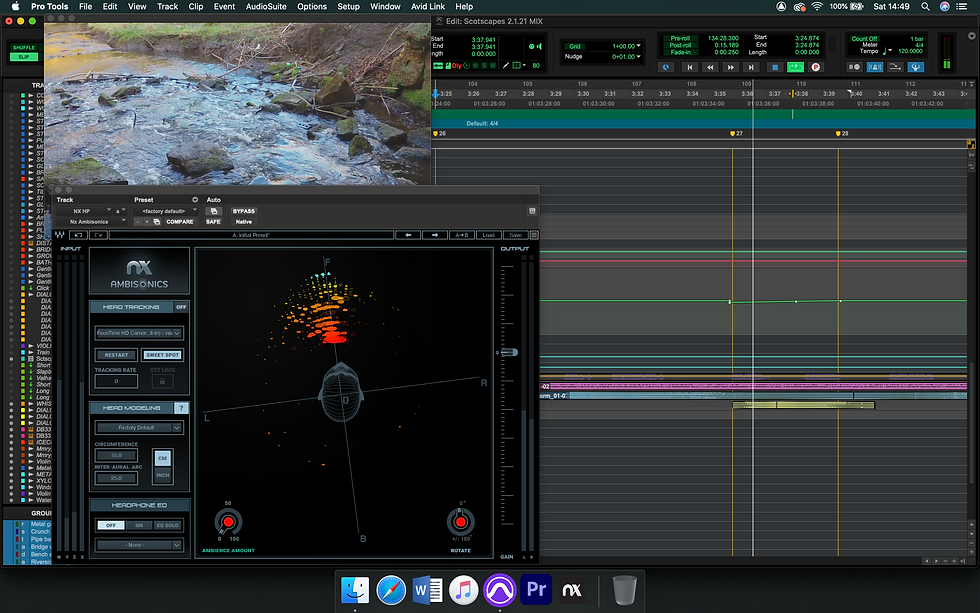The width and height of the screenshot is (980, 613).
Task: Click the Redo arrow in Waves toolbar
Action: point(98,235)
